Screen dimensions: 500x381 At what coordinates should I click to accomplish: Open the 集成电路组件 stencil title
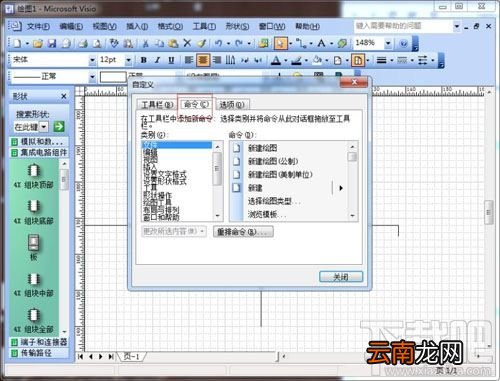pos(39,153)
